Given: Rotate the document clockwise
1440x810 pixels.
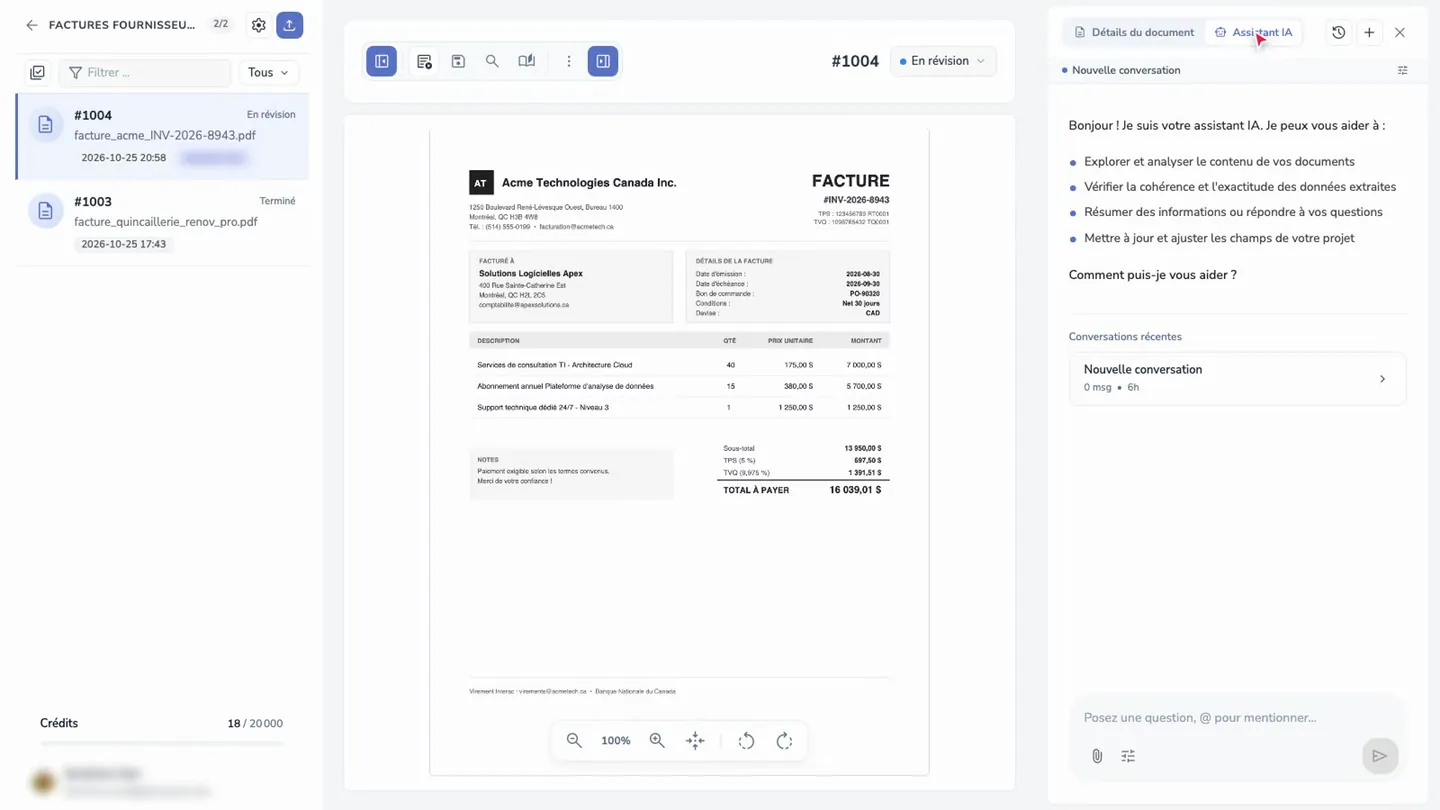Looking at the screenshot, I should point(784,741).
